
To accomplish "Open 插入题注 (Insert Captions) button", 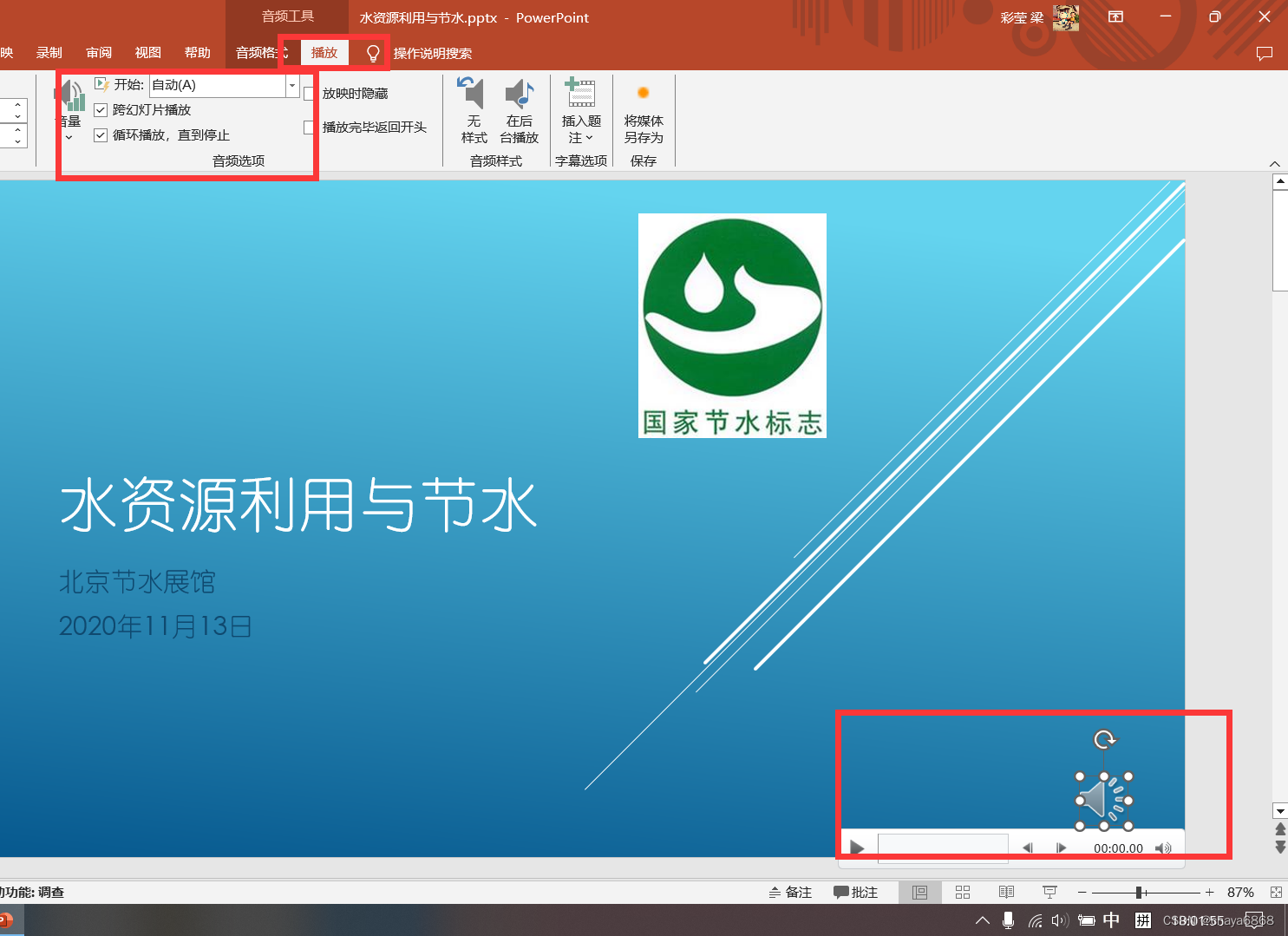I will click(581, 111).
